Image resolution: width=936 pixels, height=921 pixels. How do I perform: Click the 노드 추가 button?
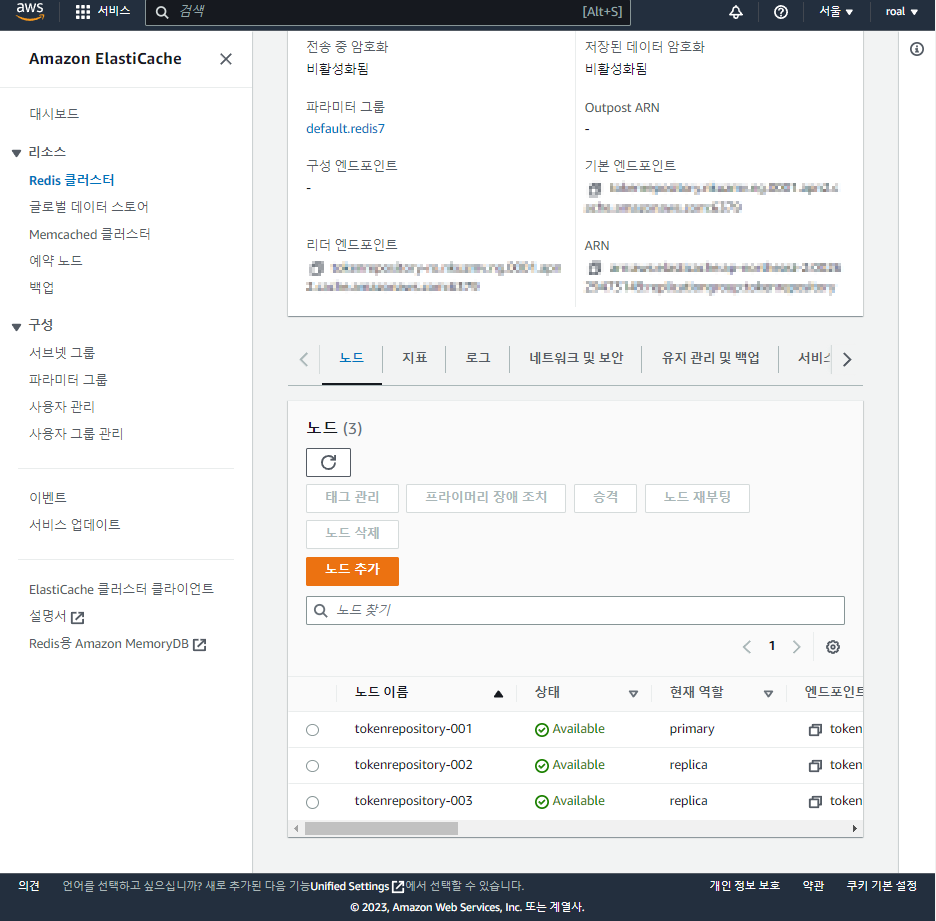[352, 571]
